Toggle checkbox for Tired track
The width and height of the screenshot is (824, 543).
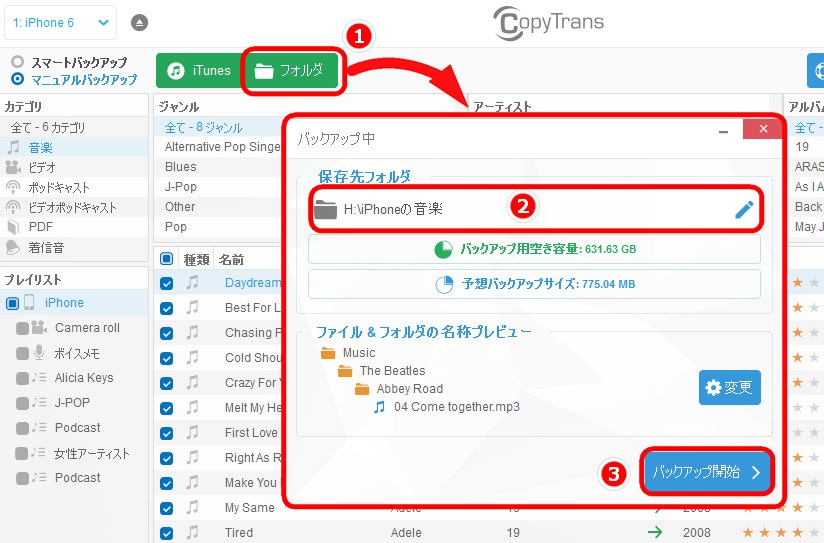167,533
